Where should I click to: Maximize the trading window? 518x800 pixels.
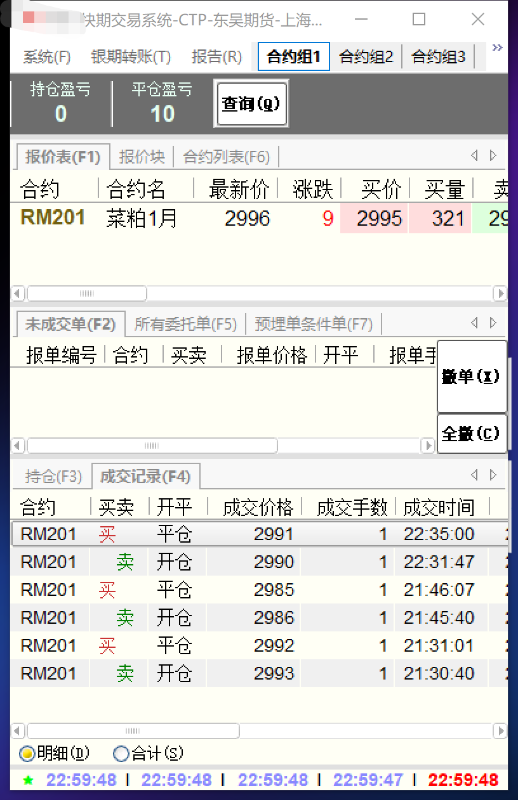coord(419,19)
